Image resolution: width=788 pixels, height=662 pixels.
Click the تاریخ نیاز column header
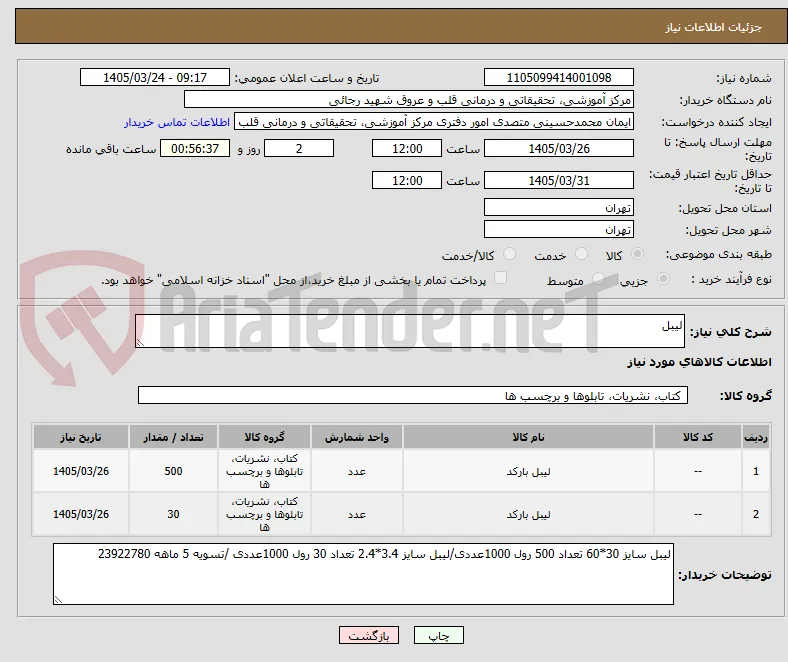(x=81, y=437)
